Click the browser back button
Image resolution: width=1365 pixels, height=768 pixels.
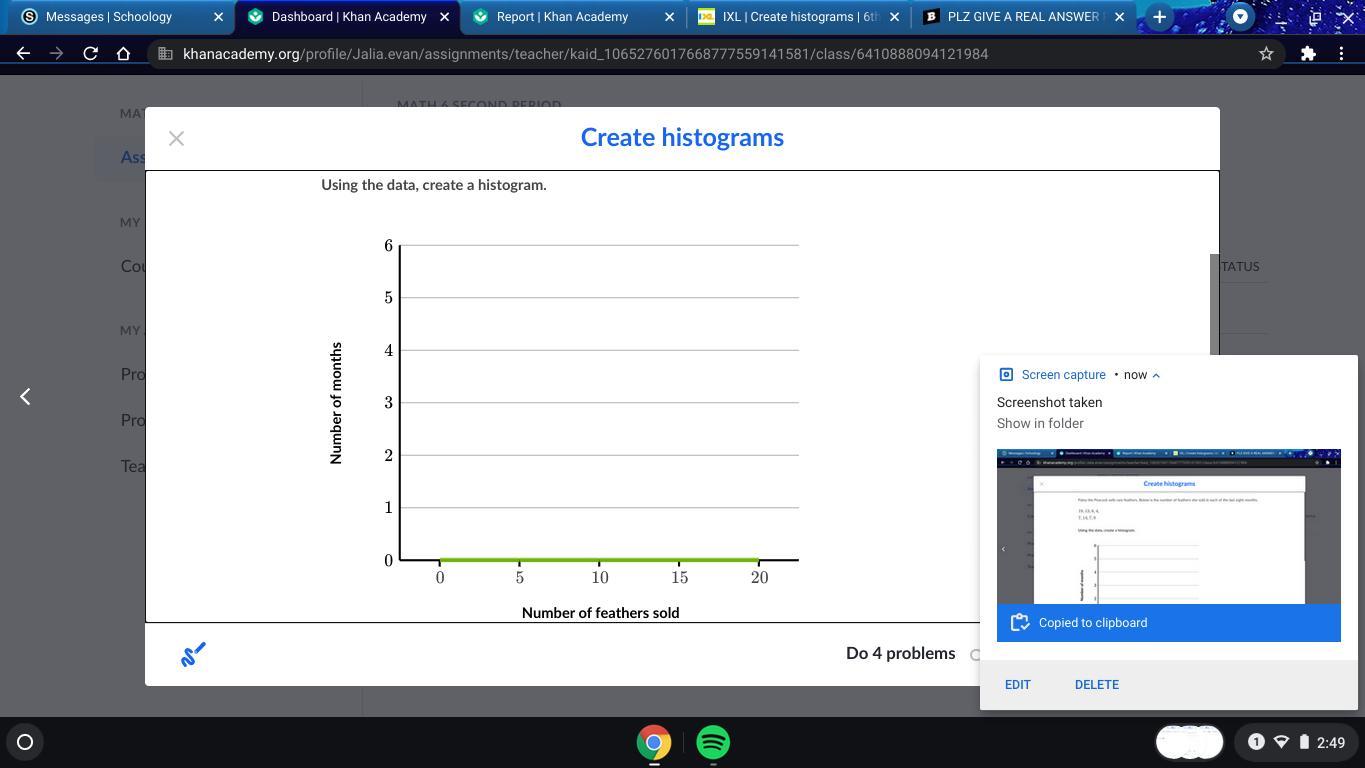click(23, 54)
